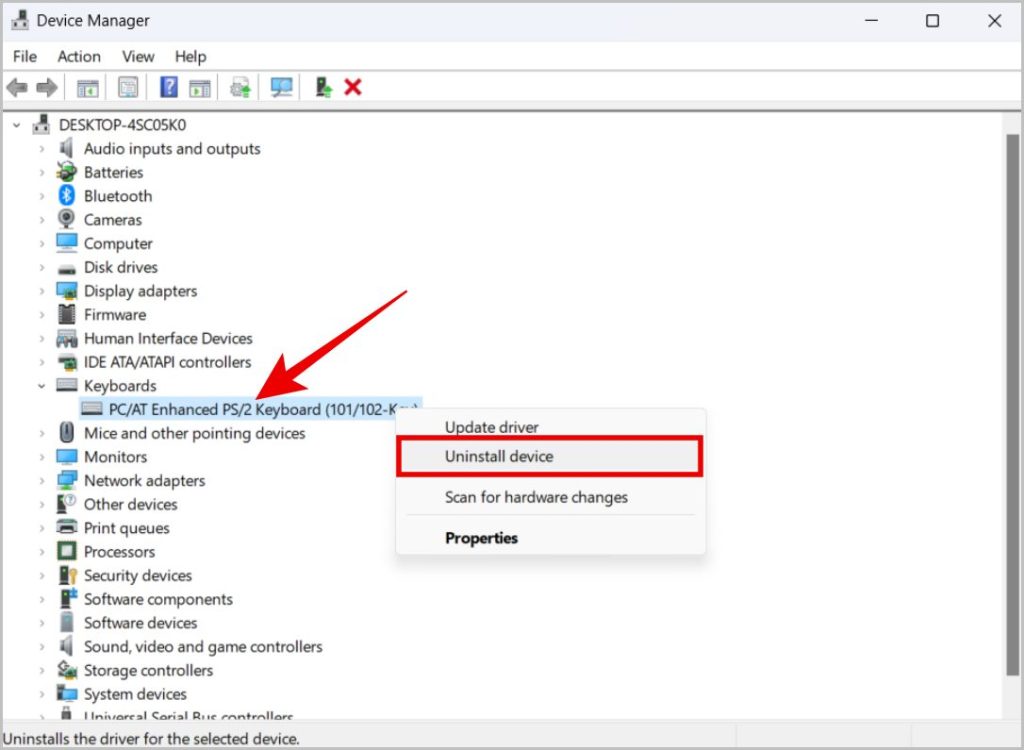Click the Device Manager title bar icon
This screenshot has height=750, width=1024.
[x=20, y=20]
